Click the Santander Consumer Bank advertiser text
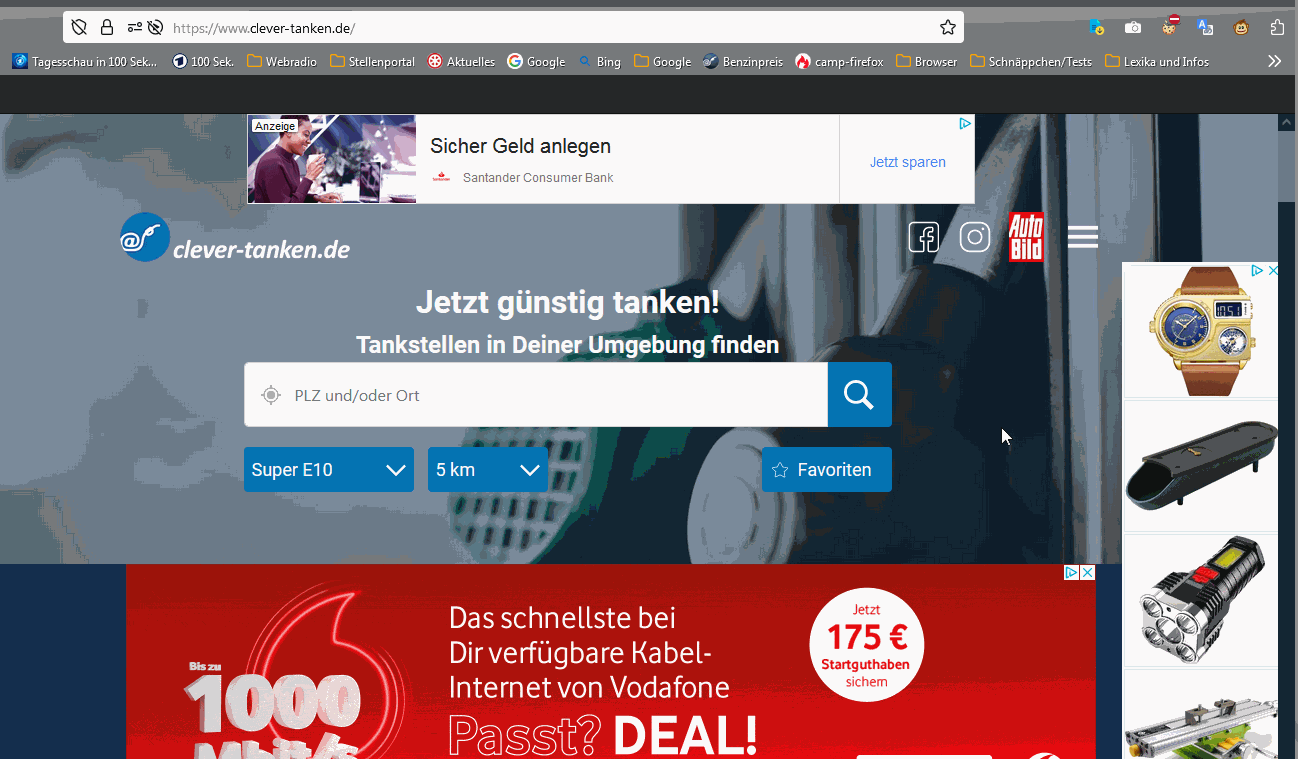The width and height of the screenshot is (1298, 759). [x=538, y=178]
